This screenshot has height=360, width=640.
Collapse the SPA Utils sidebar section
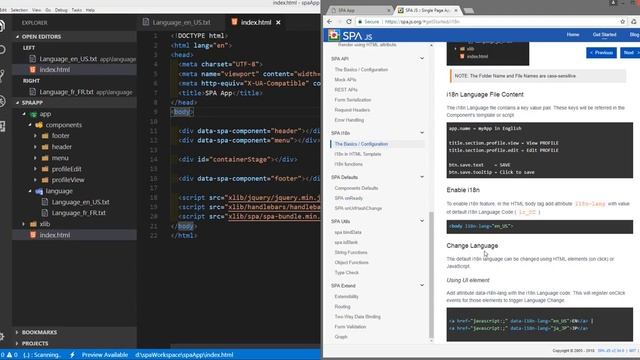point(422,221)
